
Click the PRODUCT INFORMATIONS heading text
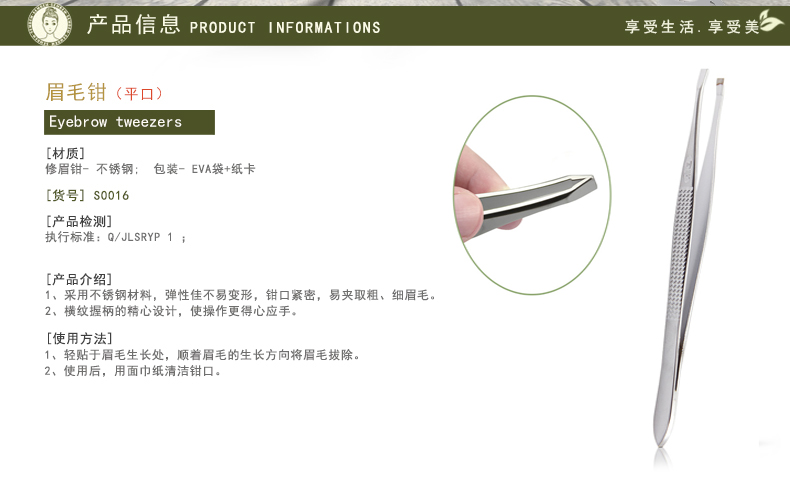point(285,27)
